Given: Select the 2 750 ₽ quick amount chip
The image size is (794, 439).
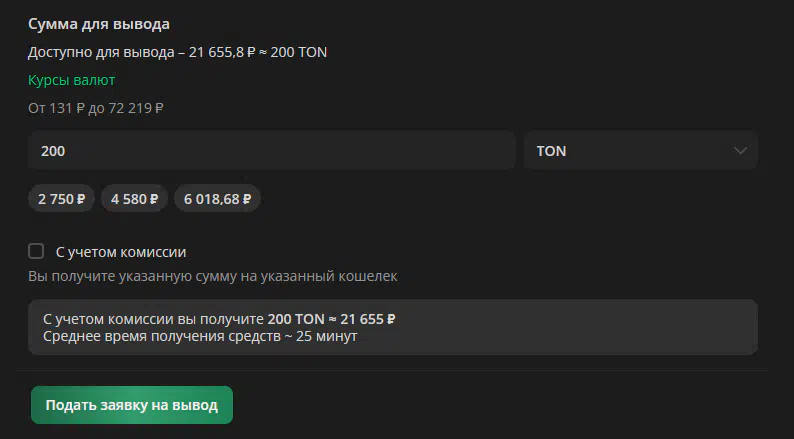Looking at the screenshot, I should [x=62, y=198].
